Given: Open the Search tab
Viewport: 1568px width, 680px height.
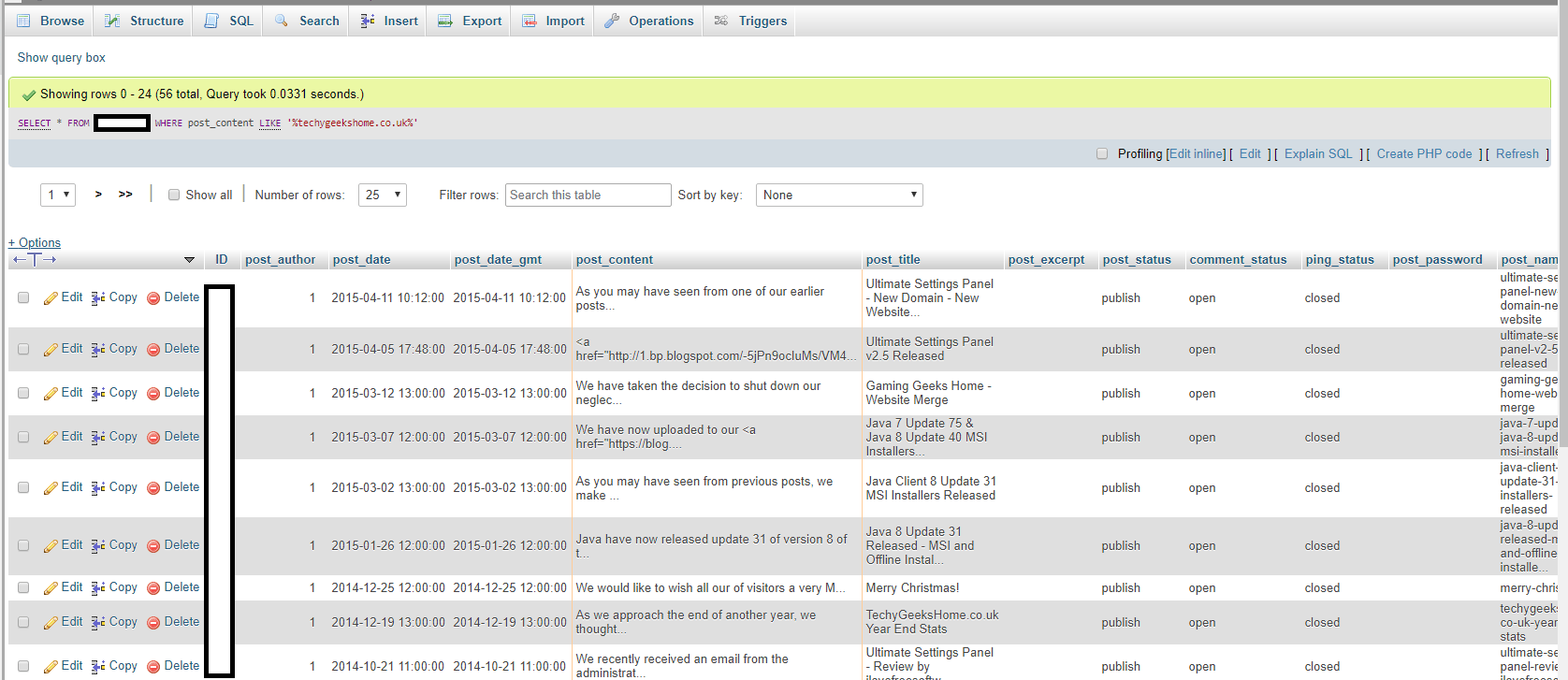Looking at the screenshot, I should (307, 21).
